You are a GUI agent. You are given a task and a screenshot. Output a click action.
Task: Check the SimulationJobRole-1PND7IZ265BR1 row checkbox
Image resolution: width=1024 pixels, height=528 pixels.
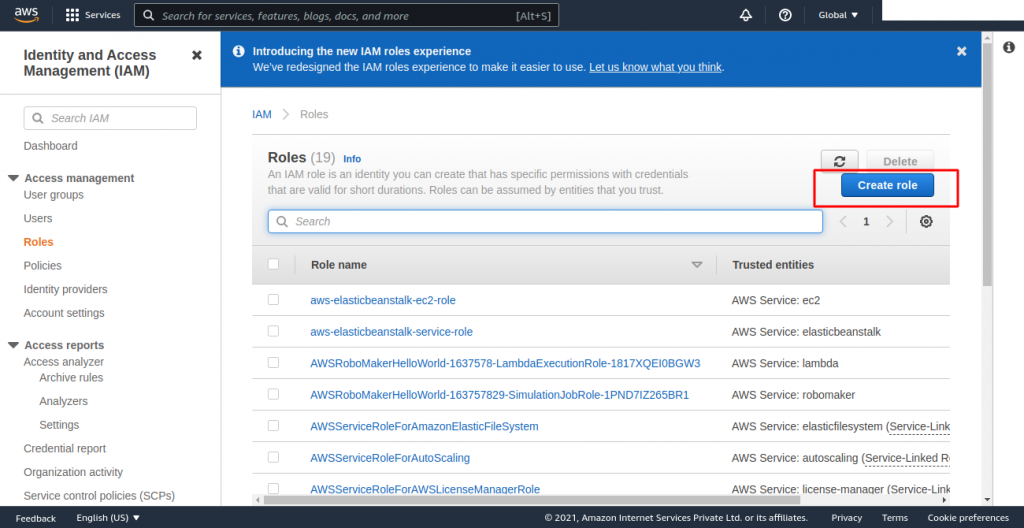tap(274, 393)
